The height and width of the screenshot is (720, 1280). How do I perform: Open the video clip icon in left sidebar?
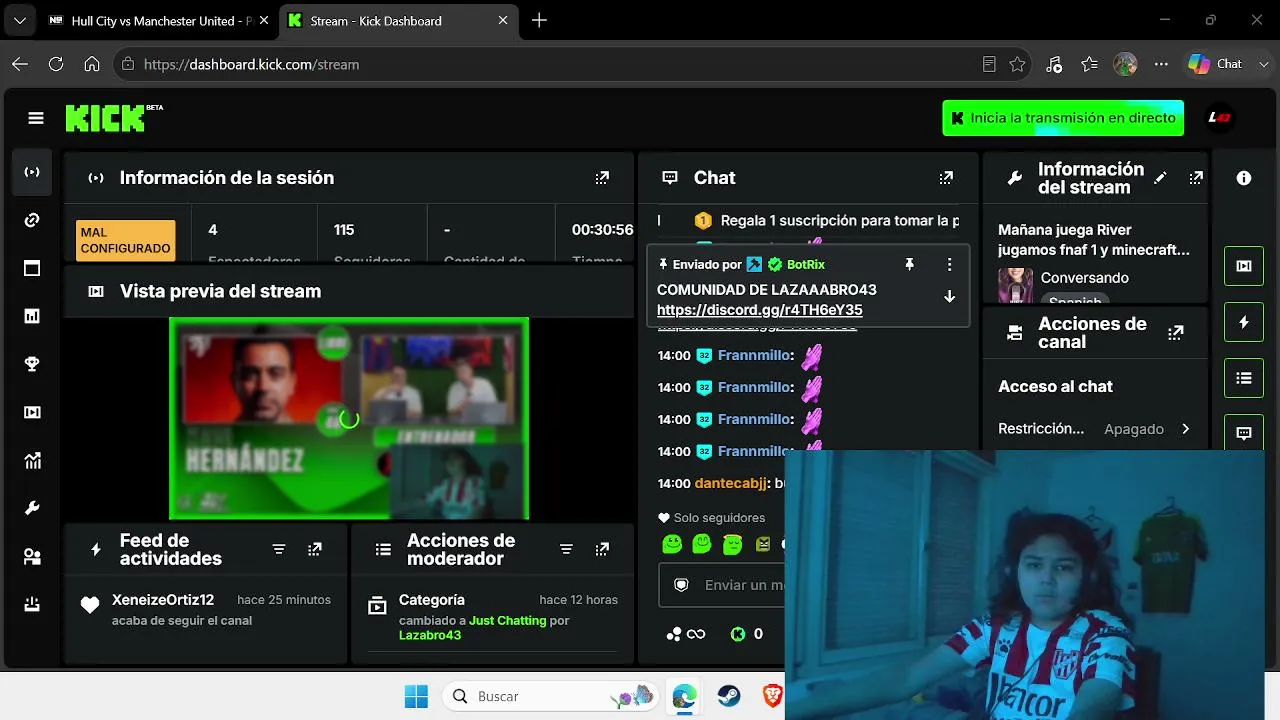click(x=32, y=412)
